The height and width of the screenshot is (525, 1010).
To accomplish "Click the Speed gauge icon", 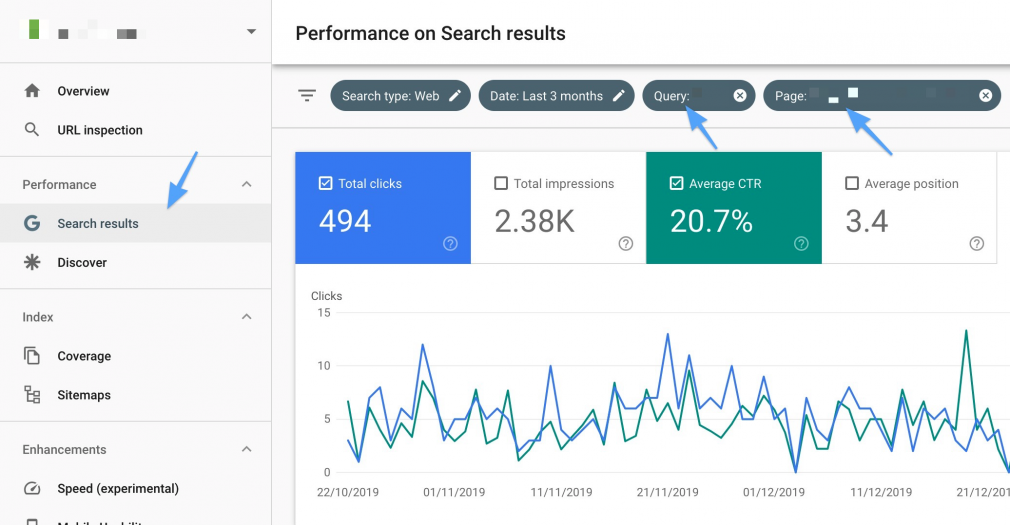I will click(32, 488).
